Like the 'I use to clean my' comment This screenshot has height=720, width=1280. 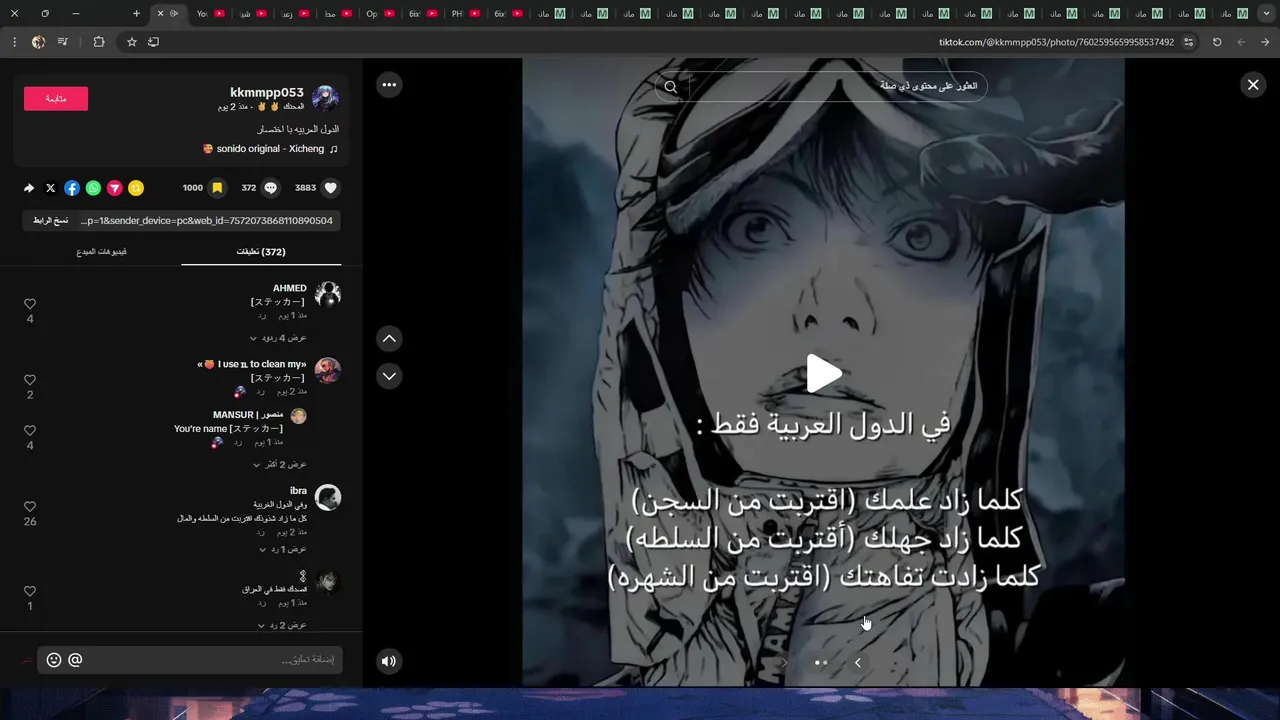30,380
